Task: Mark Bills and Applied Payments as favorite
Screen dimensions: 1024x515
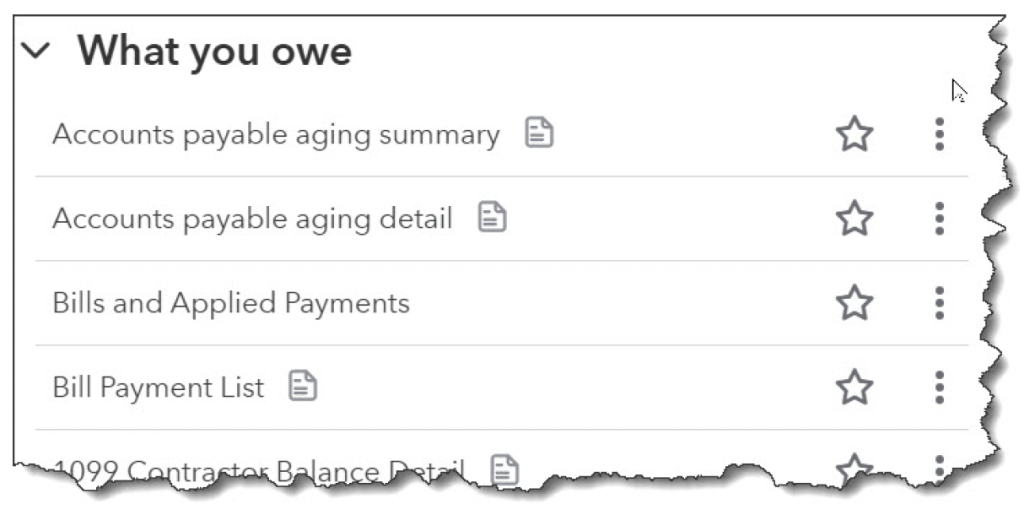Action: pyautogui.click(x=854, y=303)
